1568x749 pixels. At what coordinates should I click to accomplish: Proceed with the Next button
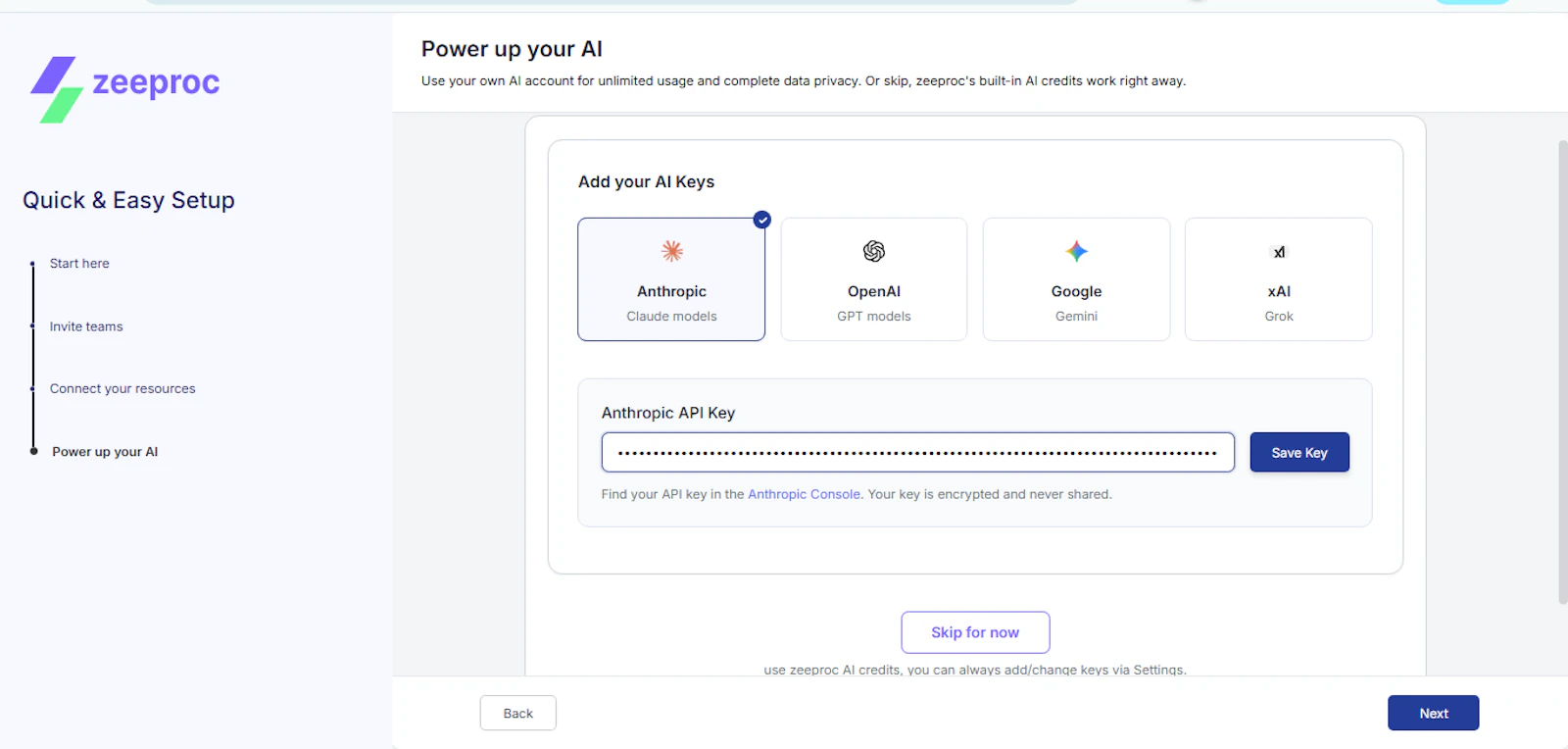[x=1433, y=713]
